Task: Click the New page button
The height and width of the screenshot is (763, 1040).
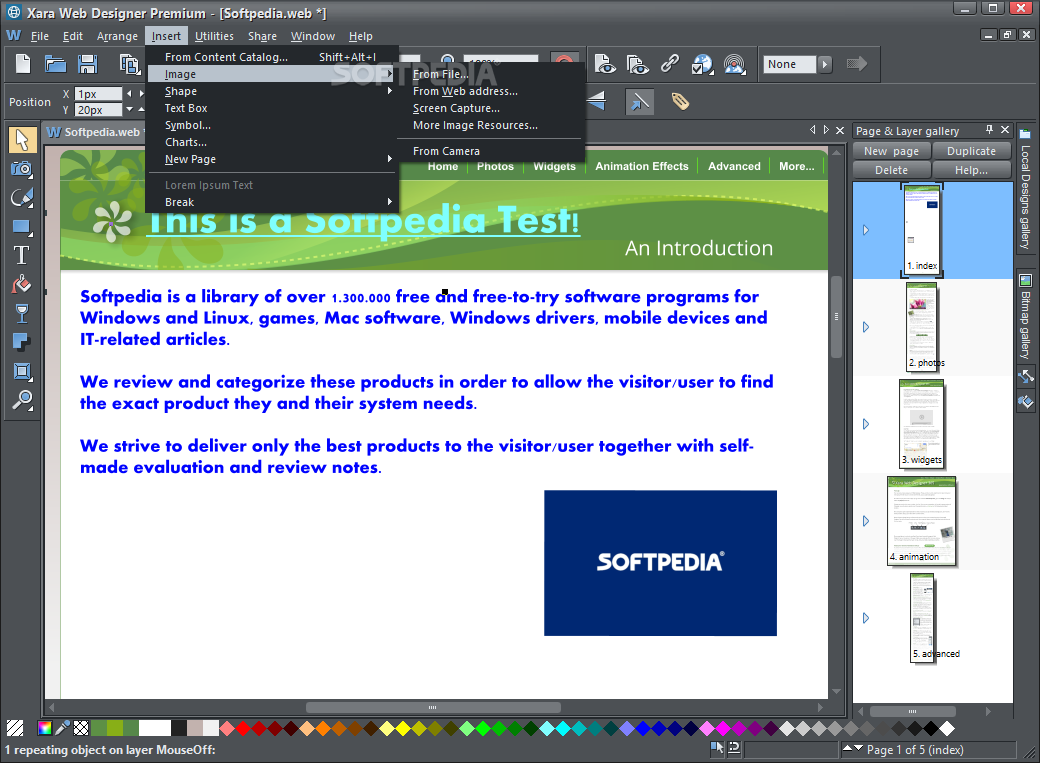Action: [x=891, y=151]
